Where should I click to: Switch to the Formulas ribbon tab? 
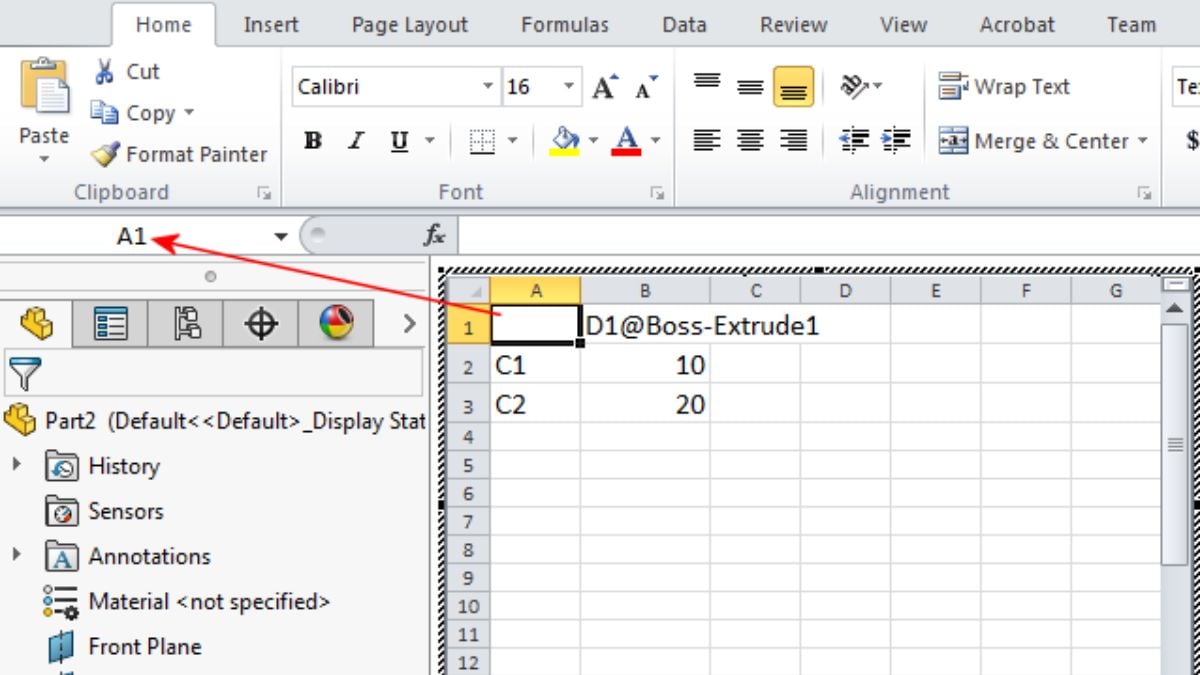[x=565, y=25]
